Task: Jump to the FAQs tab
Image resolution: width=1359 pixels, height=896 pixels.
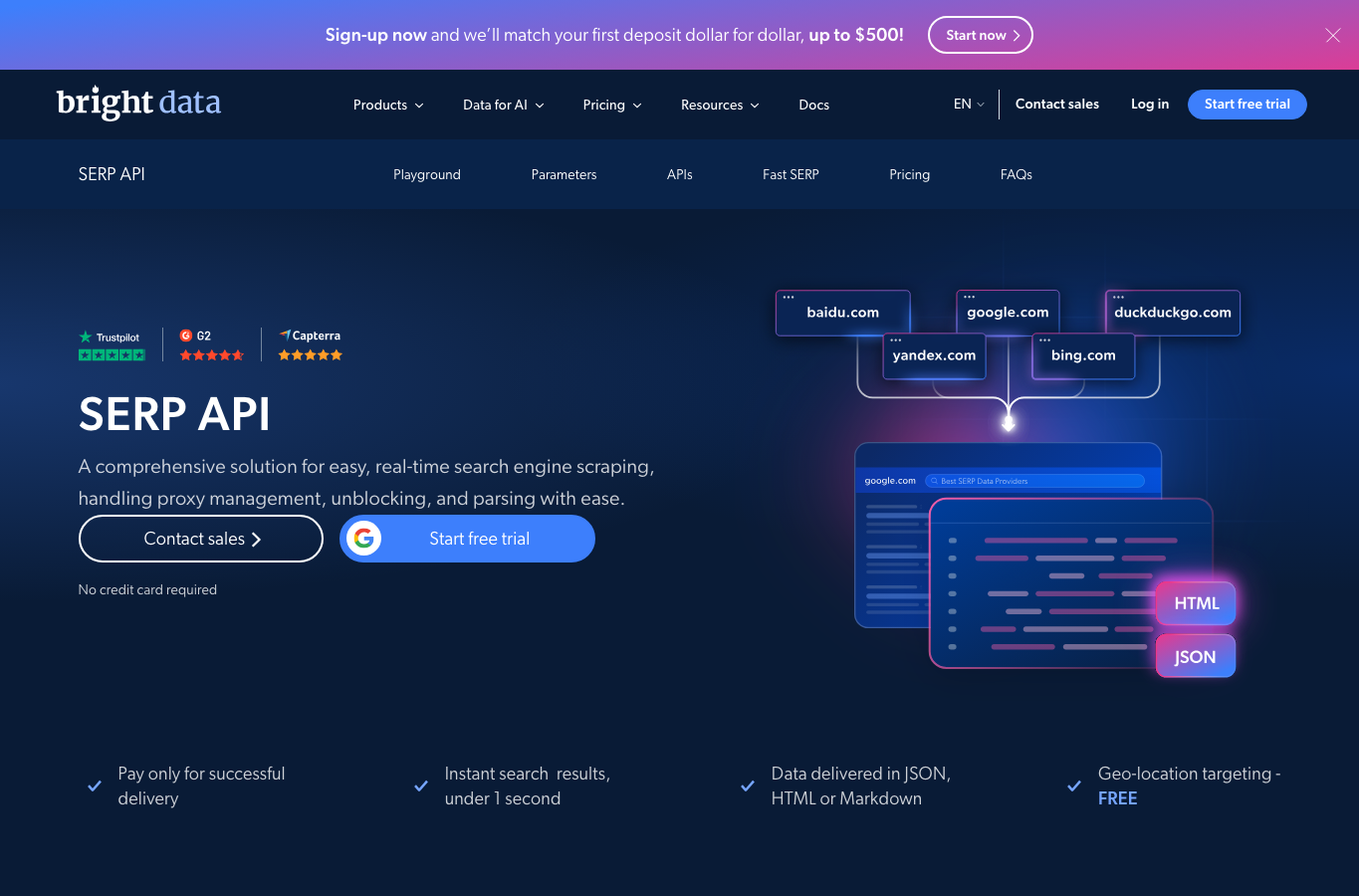Action: pyautogui.click(x=1016, y=174)
